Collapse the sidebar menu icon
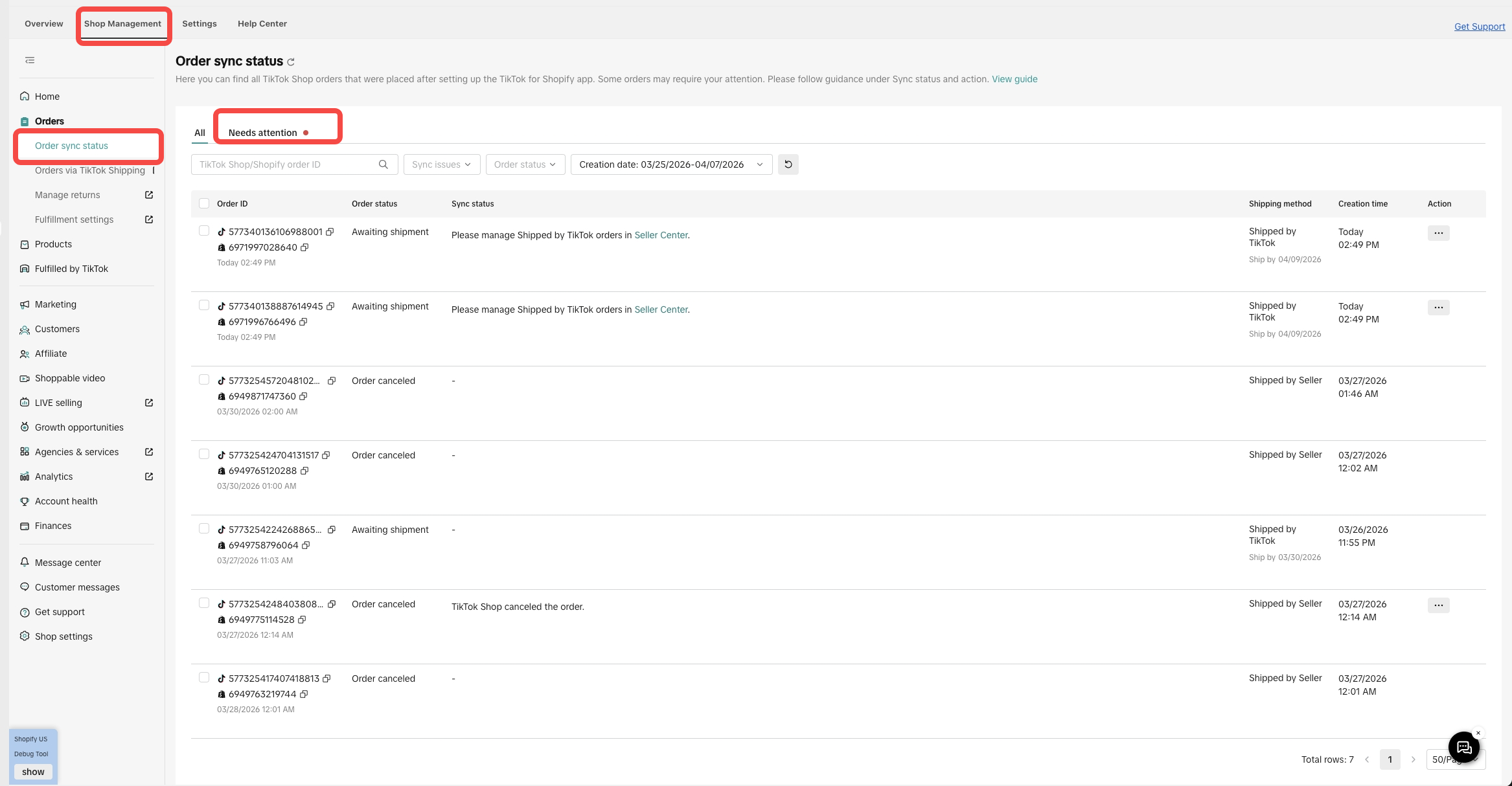This screenshot has width=1512, height=786. 30,60
